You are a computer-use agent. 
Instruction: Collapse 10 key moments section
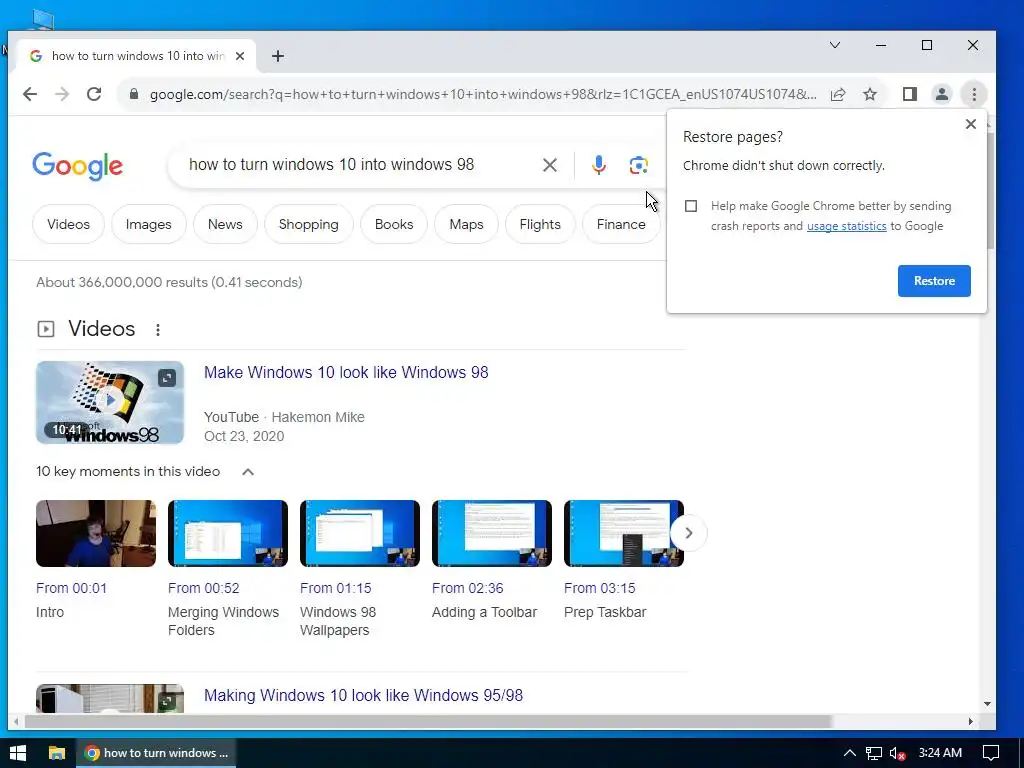(x=248, y=472)
